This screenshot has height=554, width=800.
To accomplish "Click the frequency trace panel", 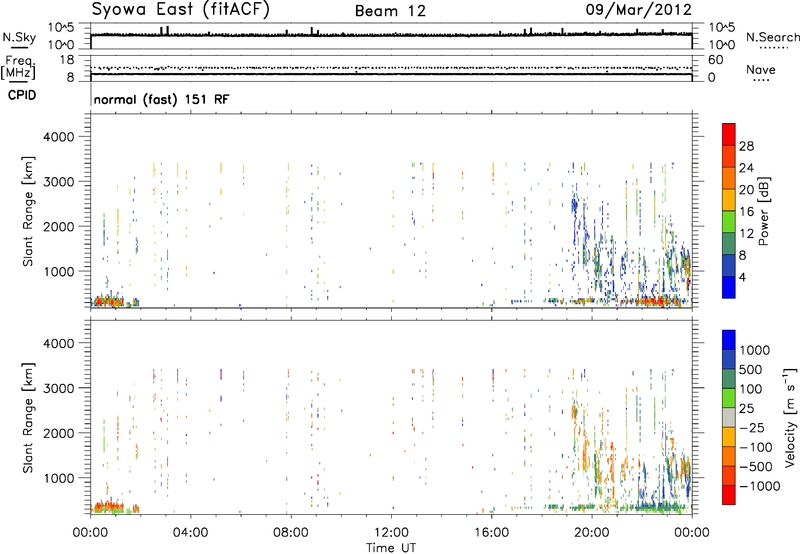I will click(391, 68).
